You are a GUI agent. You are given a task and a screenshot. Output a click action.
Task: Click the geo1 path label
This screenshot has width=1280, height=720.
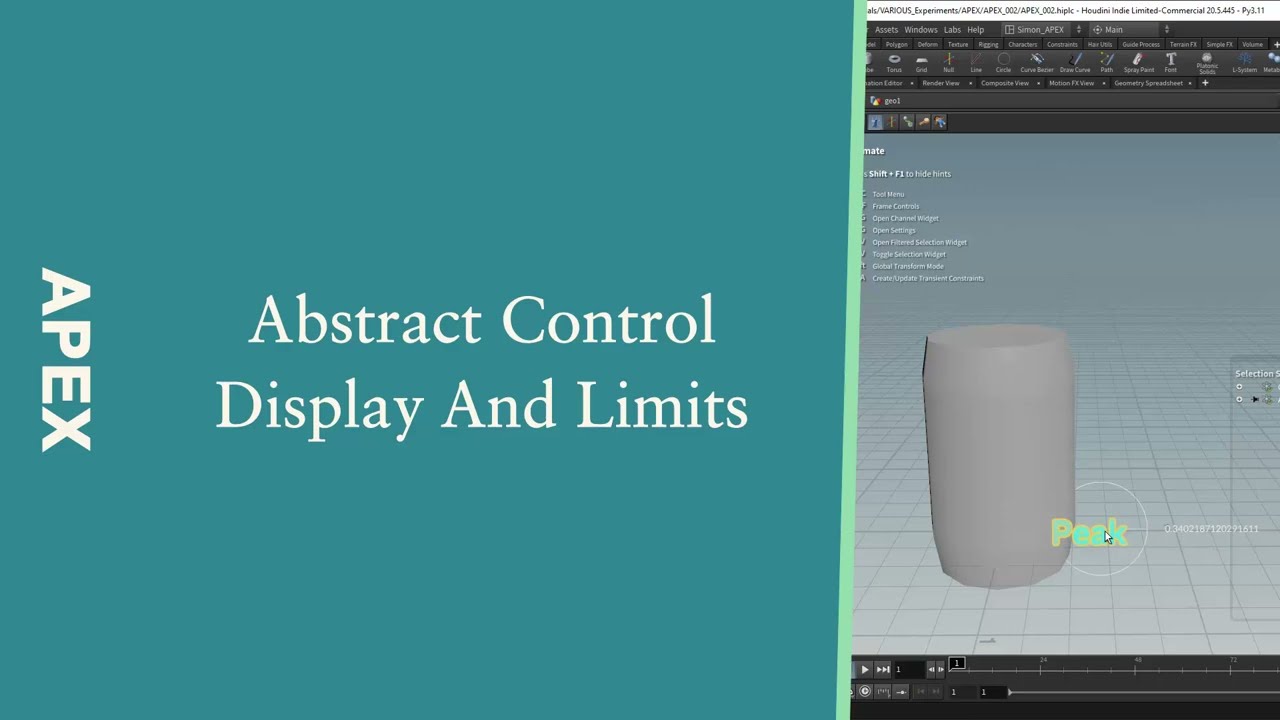(x=892, y=101)
